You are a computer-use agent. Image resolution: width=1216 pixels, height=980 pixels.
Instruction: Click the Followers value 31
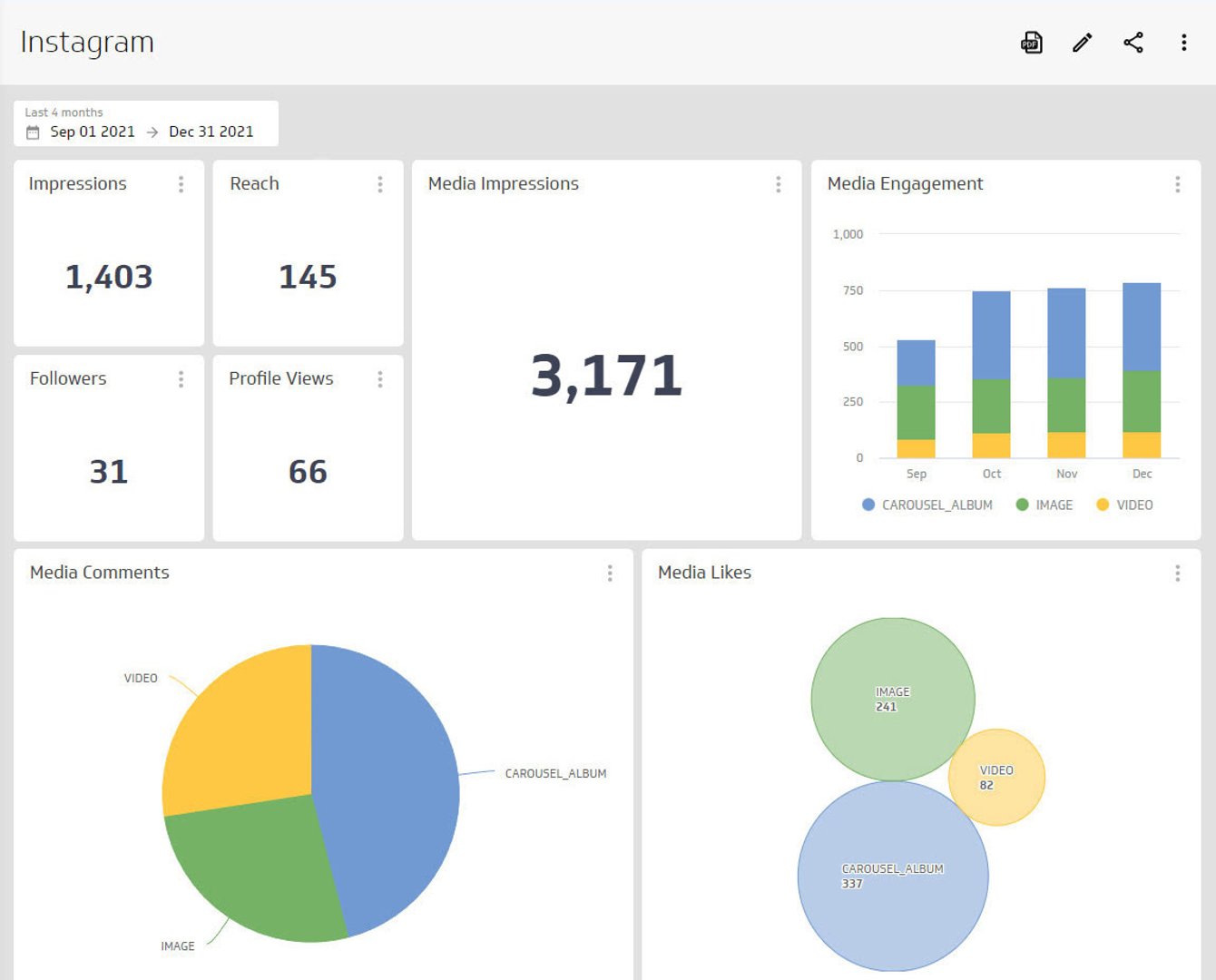tap(109, 472)
